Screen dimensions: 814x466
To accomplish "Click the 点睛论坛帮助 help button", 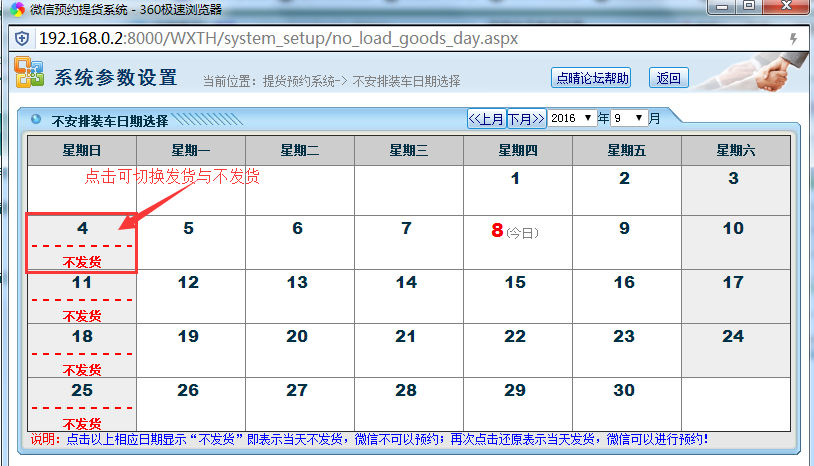I will click(592, 78).
